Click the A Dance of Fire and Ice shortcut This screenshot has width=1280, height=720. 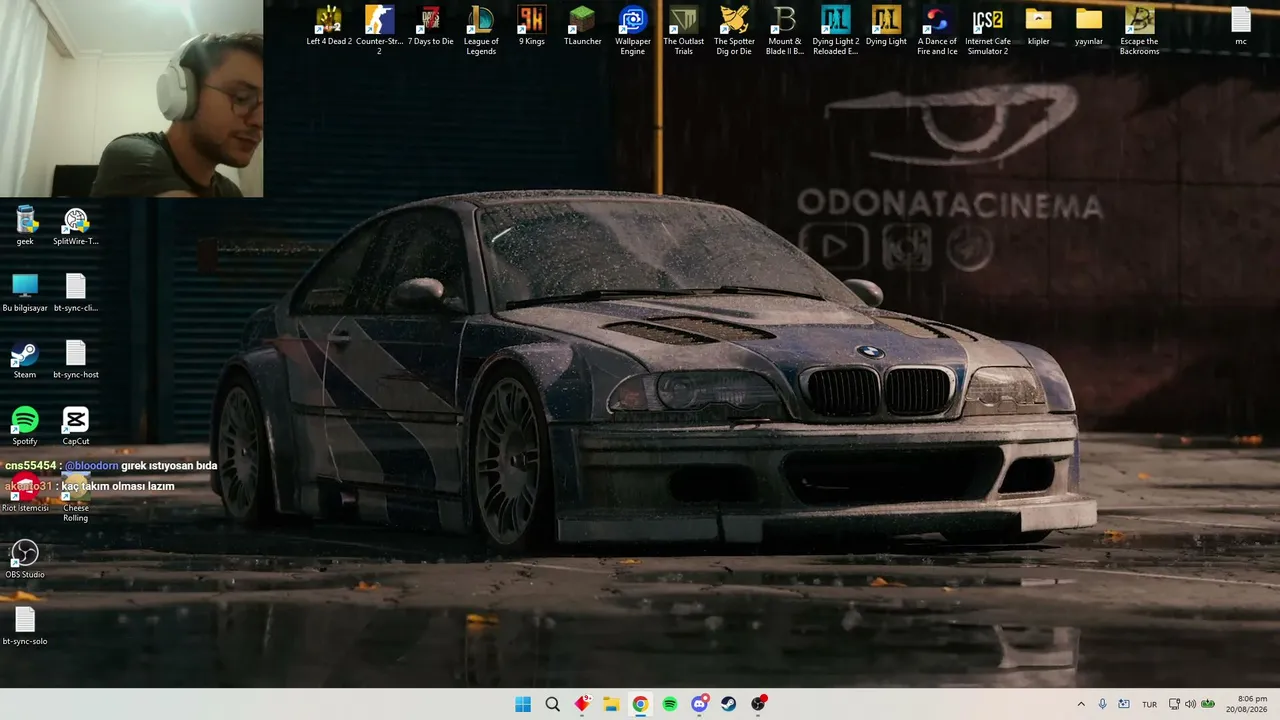pyautogui.click(x=937, y=30)
